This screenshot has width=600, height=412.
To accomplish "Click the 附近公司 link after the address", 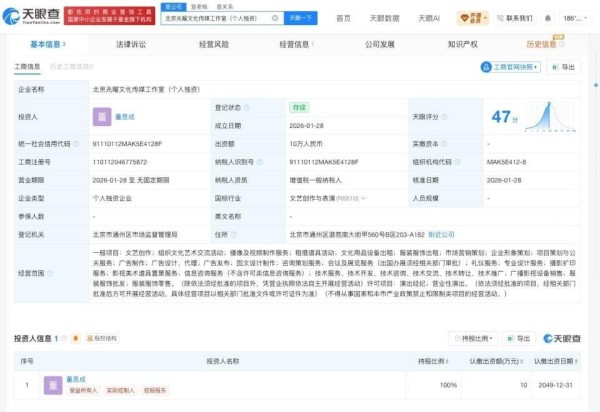I will click(x=441, y=234).
